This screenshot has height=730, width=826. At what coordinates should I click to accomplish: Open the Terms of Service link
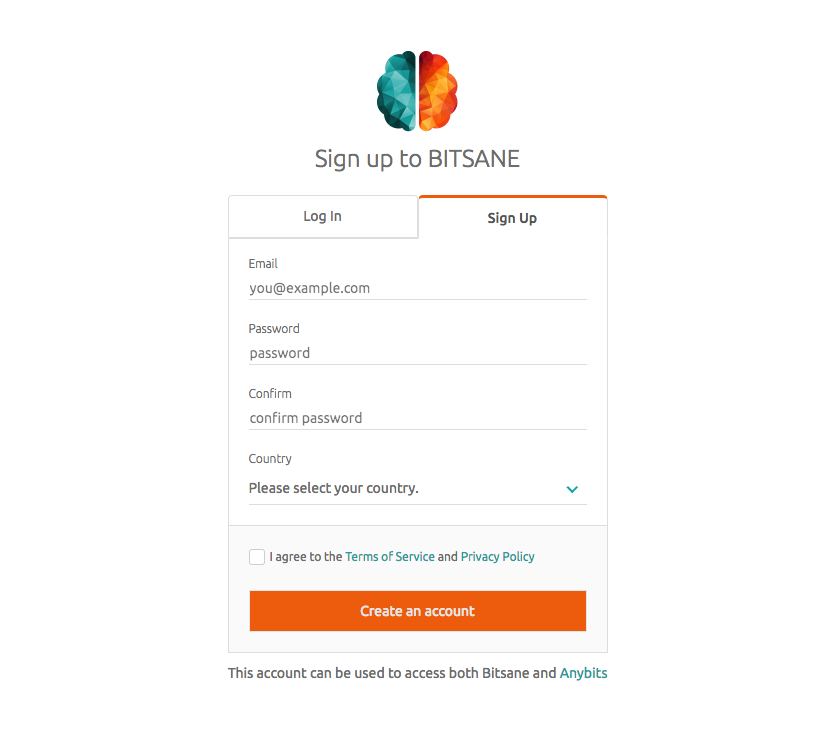pos(390,557)
